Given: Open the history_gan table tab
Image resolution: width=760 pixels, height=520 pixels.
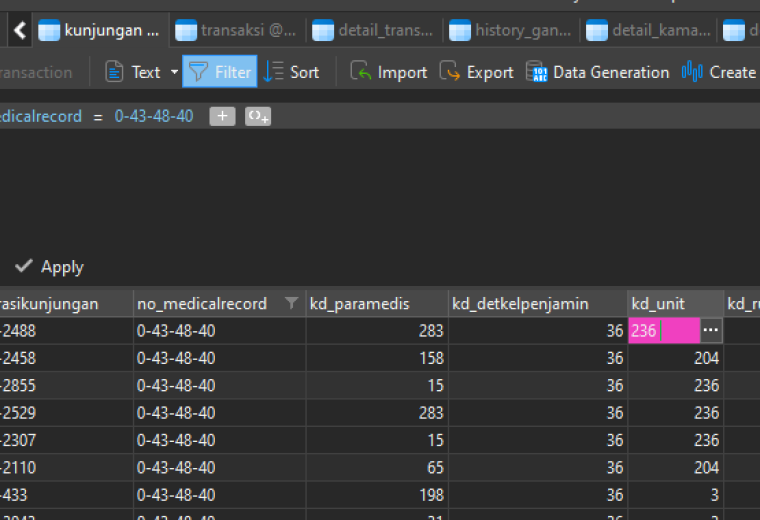Looking at the screenshot, I should [x=510, y=30].
